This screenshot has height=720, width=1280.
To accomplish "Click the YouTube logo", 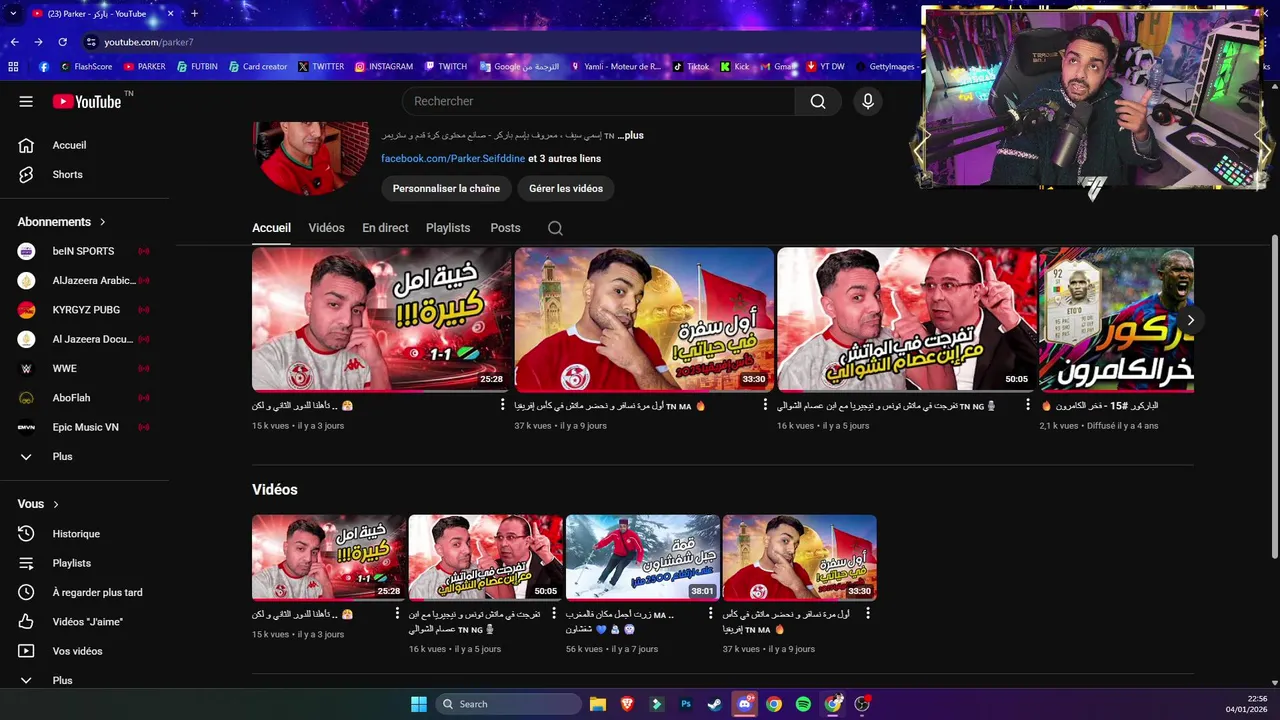I will click(87, 101).
